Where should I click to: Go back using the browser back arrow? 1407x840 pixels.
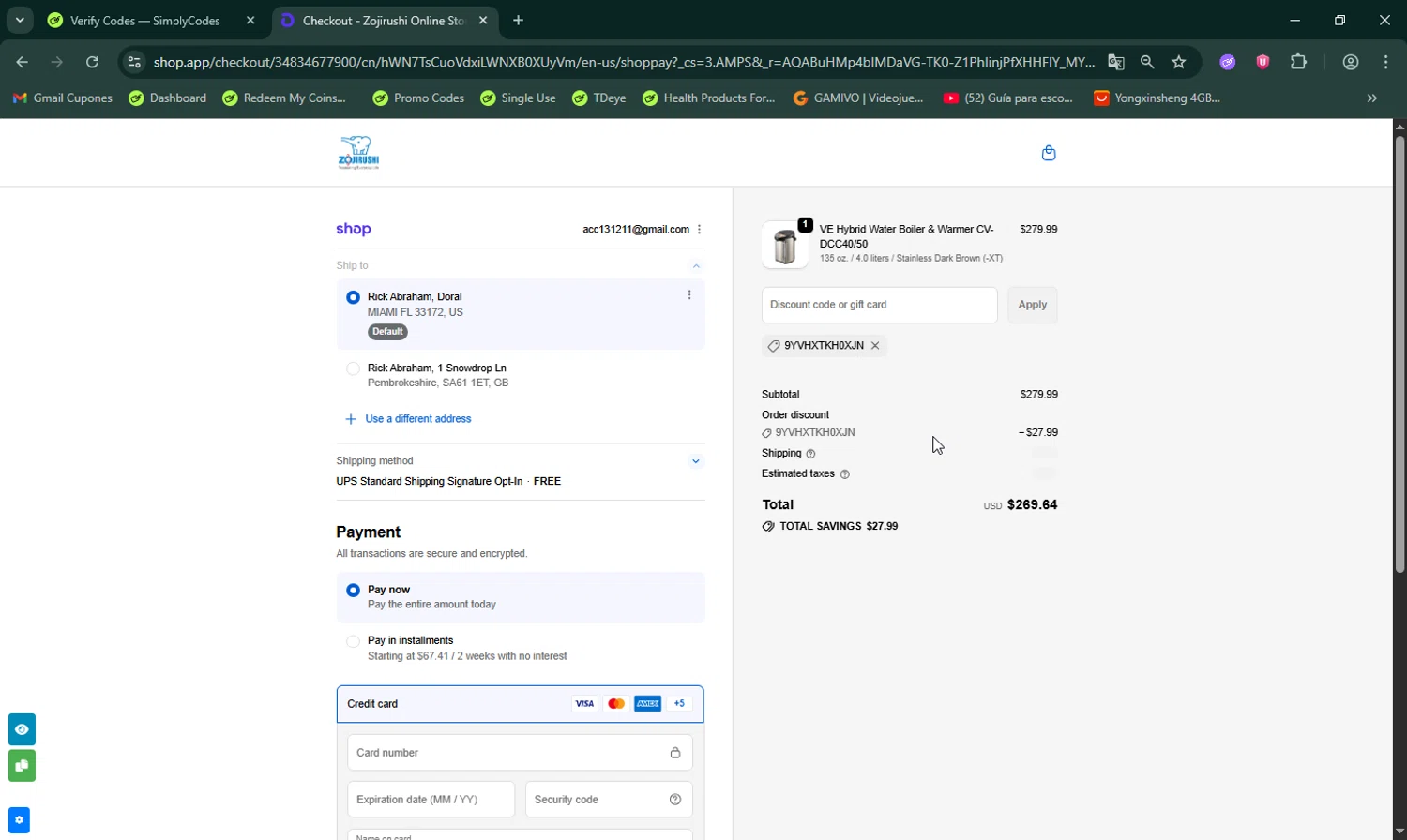22,62
